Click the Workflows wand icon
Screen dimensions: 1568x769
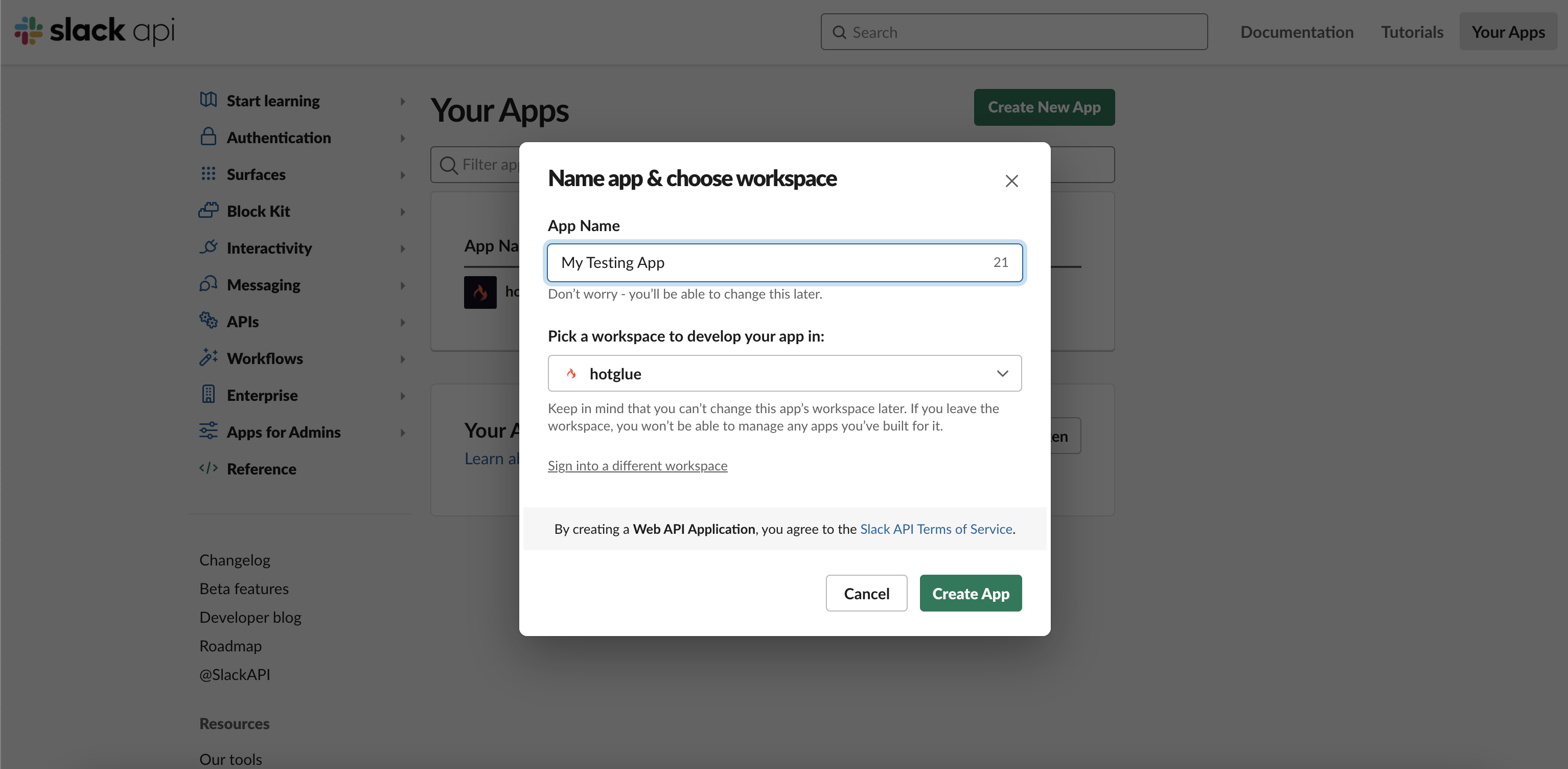208,357
